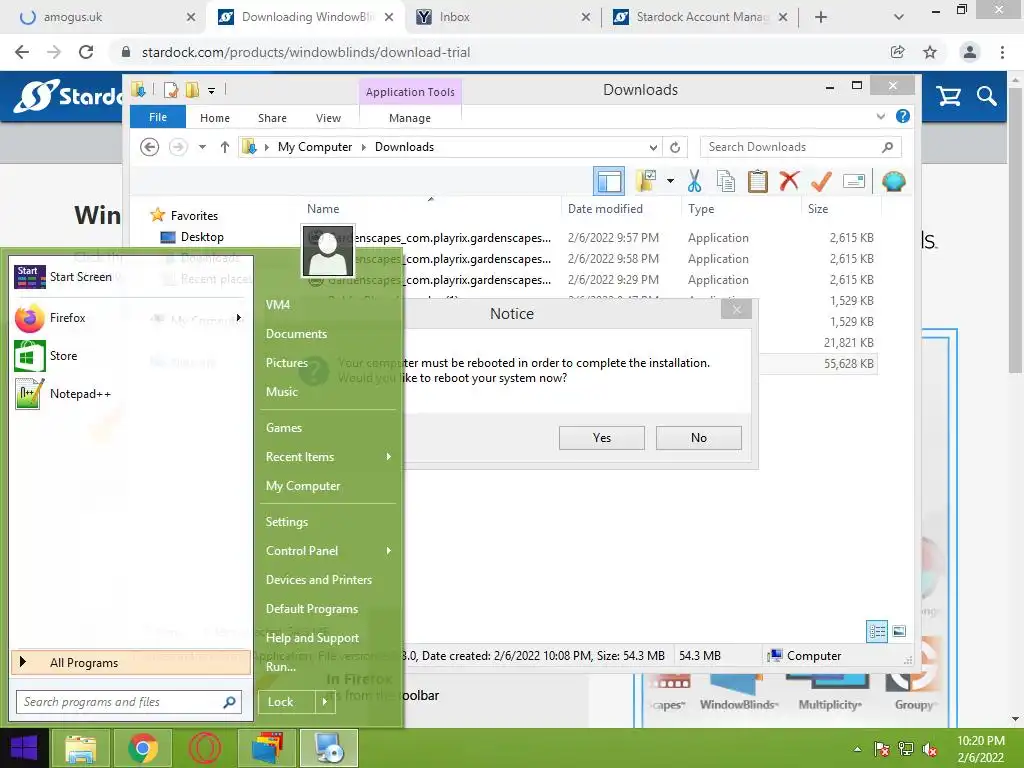Switch to details view icon in status bar
This screenshot has width=1024, height=768.
(x=877, y=631)
